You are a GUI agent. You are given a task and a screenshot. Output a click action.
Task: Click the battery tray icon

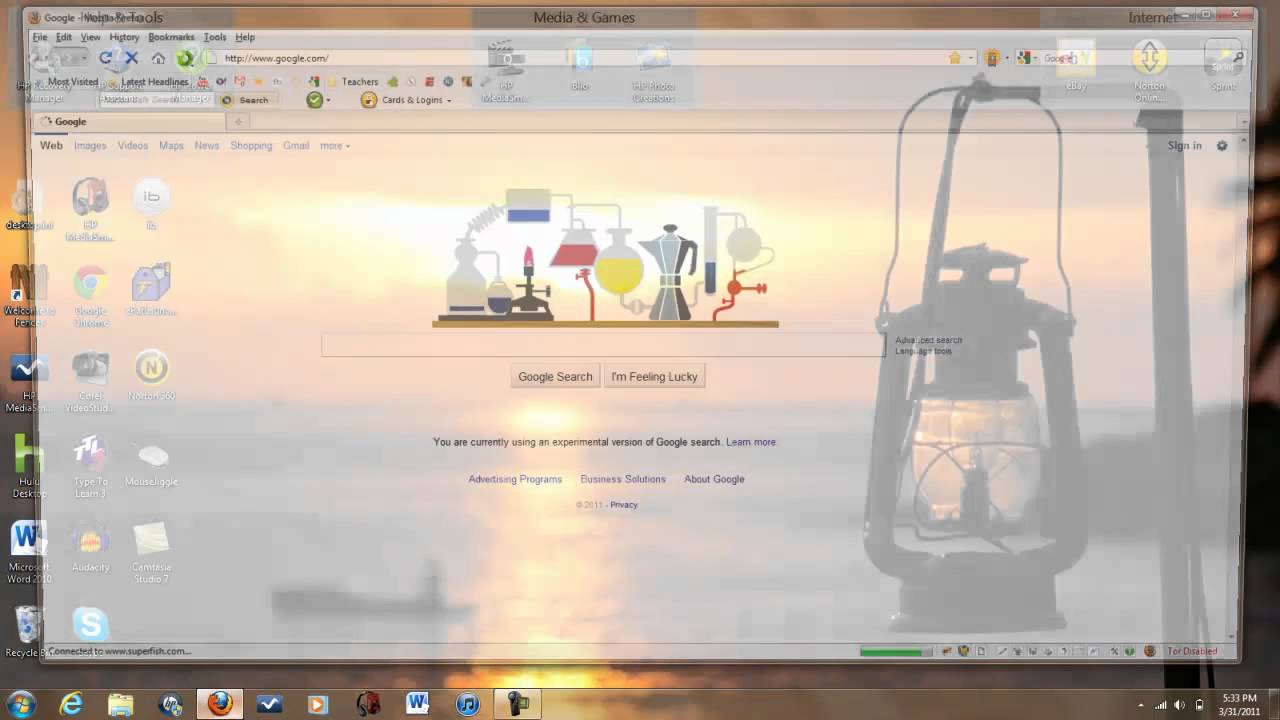pyautogui.click(x=1199, y=704)
